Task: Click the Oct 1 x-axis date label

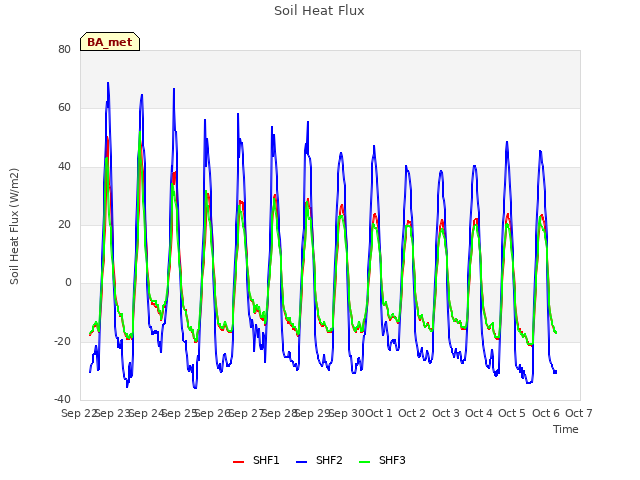Action: coord(378,413)
